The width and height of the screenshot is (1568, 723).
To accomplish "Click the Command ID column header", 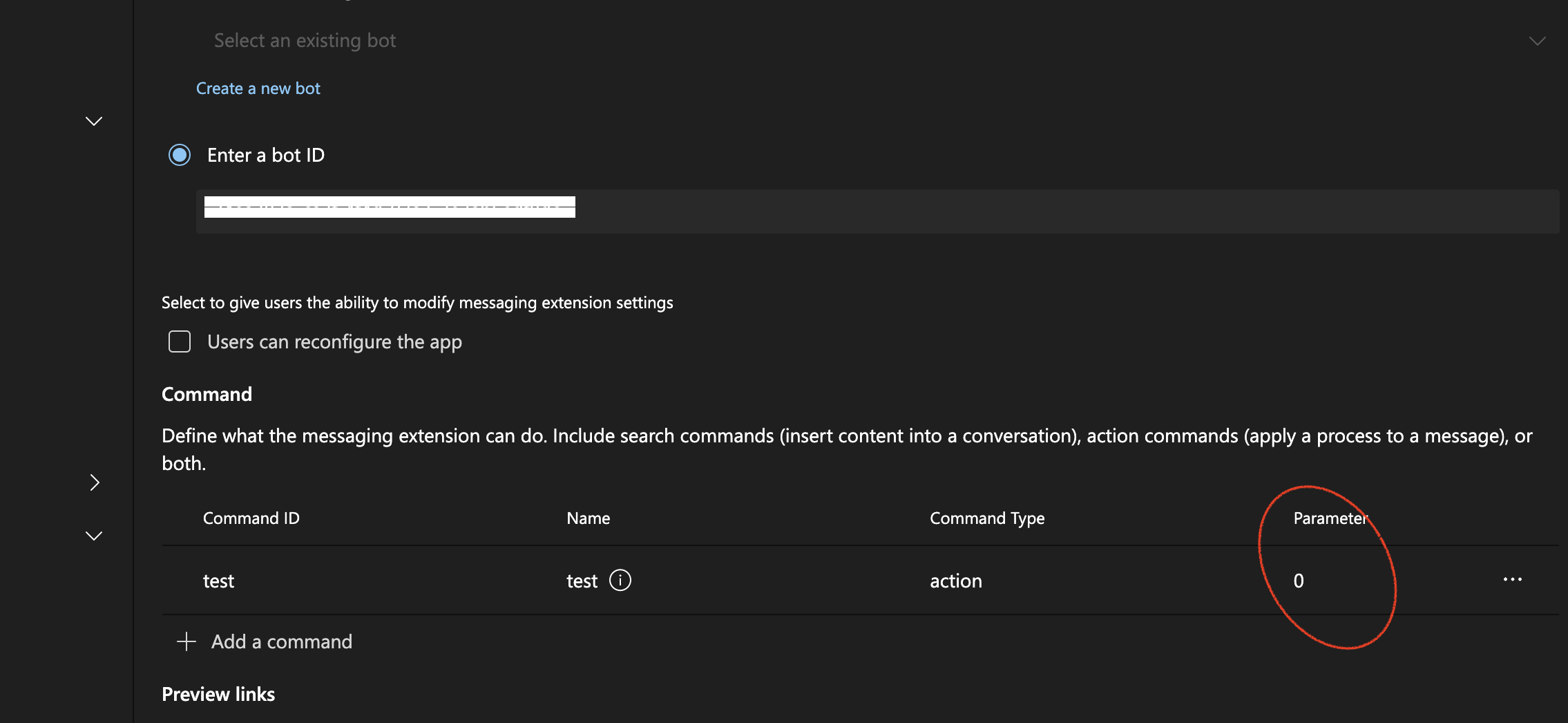I will tap(251, 518).
